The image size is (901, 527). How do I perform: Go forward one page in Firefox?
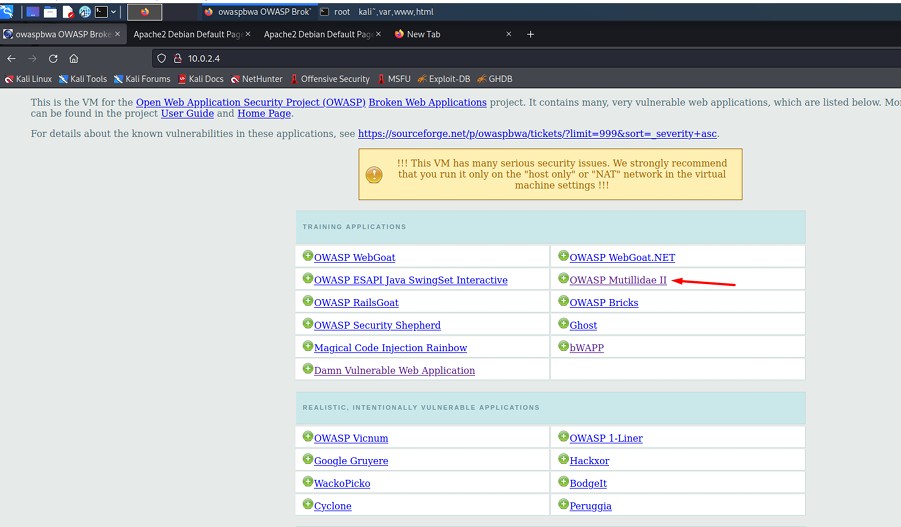point(32,59)
